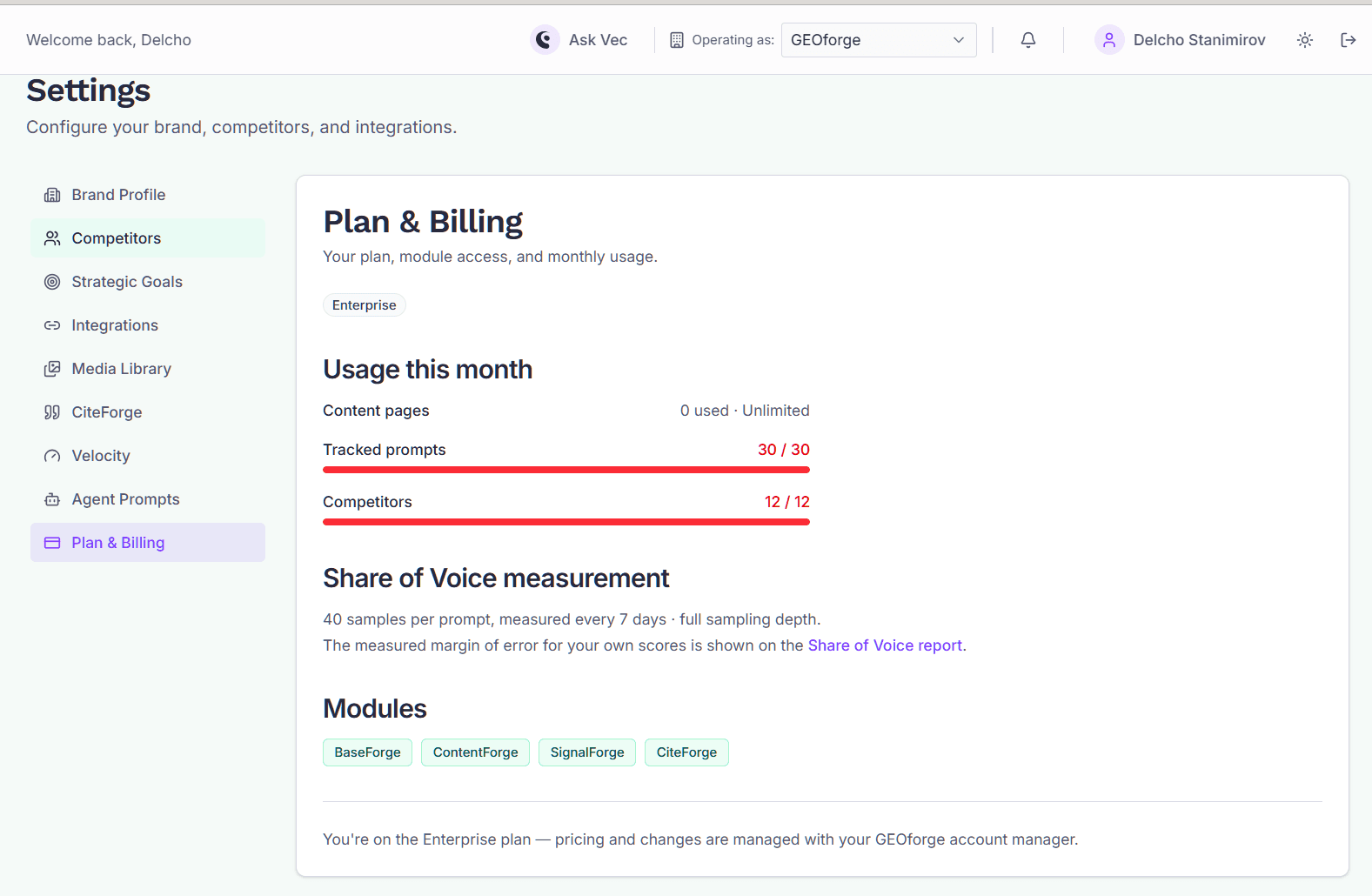Click 'Welcome back, Delcho' text

point(109,40)
